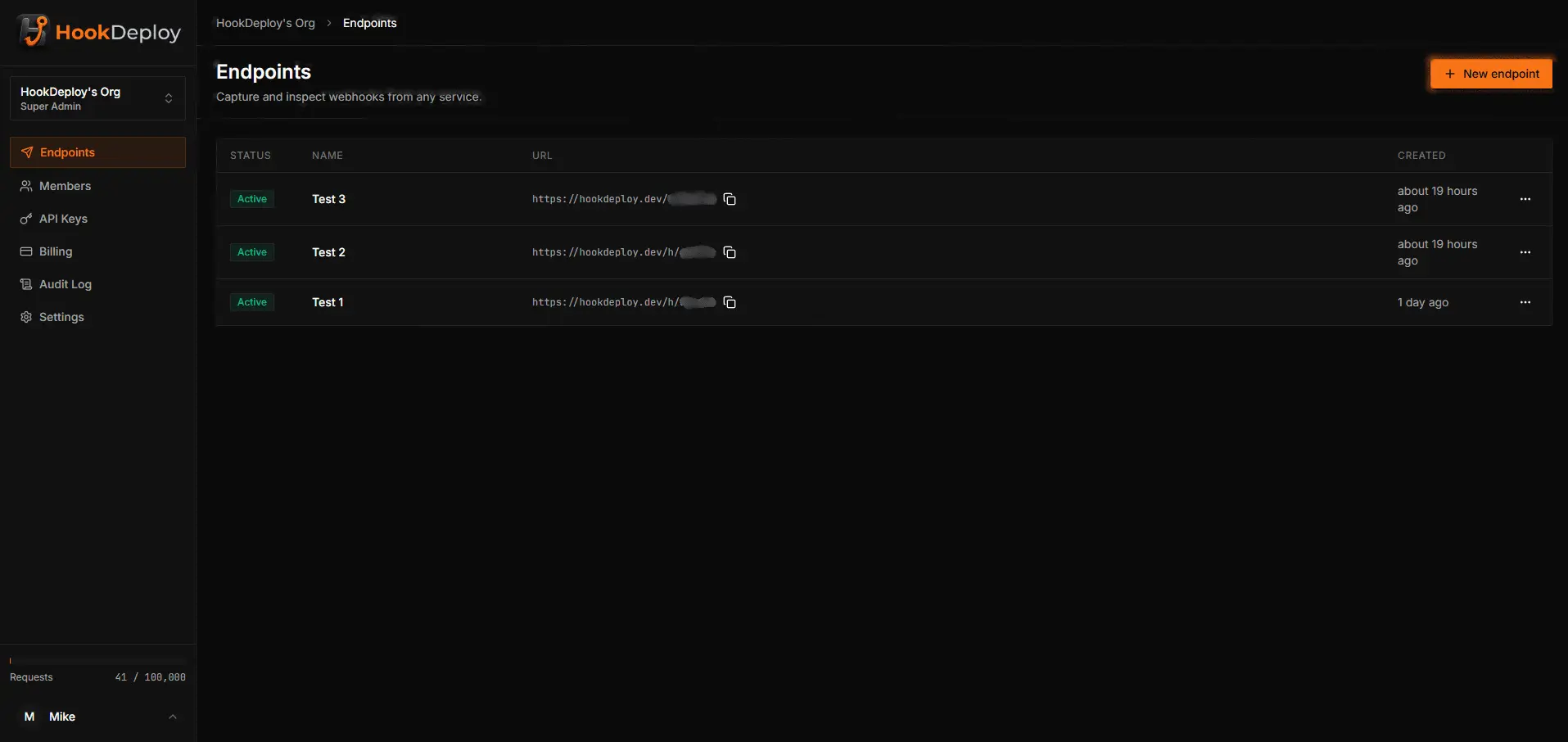1568x742 pixels.
Task: Open the Test 3 endpoint
Action: coord(328,199)
